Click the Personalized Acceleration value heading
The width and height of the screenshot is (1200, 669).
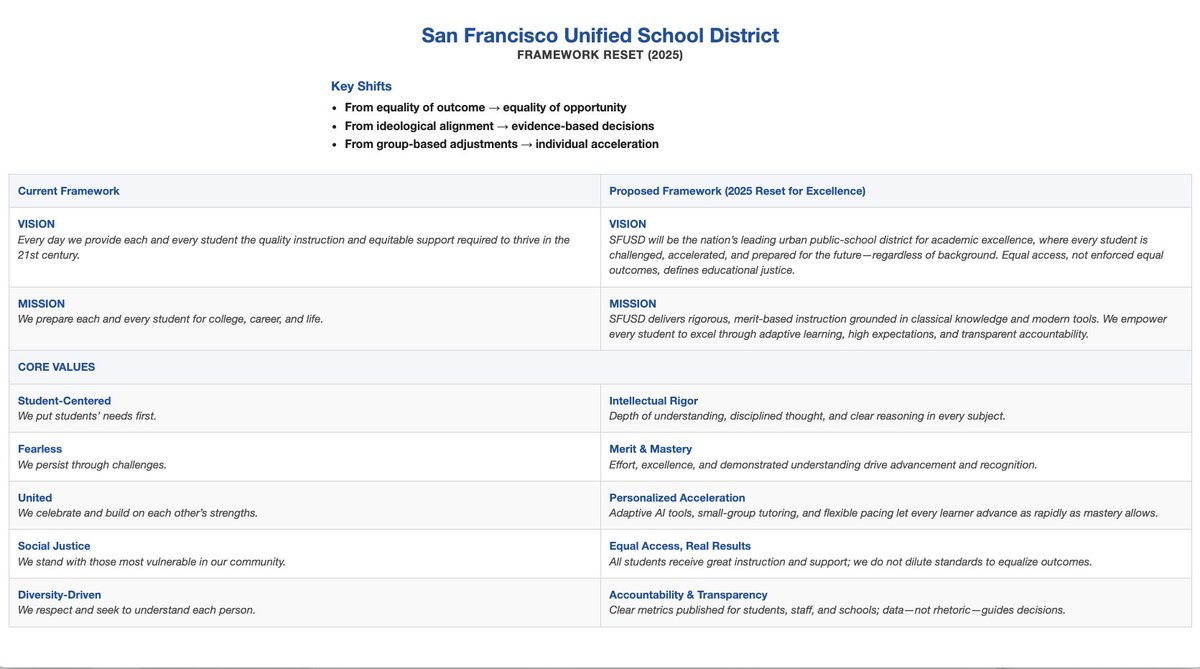(x=677, y=498)
